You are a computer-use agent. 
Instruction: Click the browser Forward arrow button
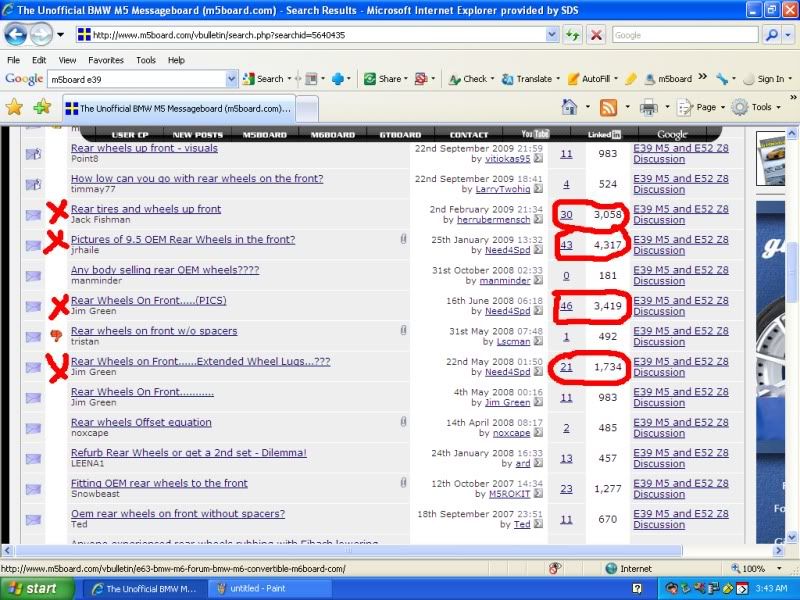tap(41, 35)
